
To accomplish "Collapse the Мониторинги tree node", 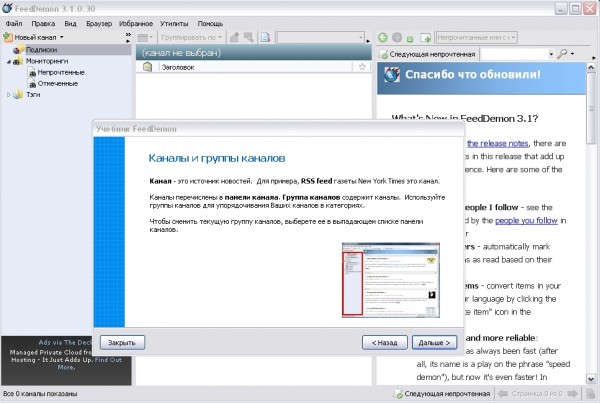I will [x=9, y=62].
